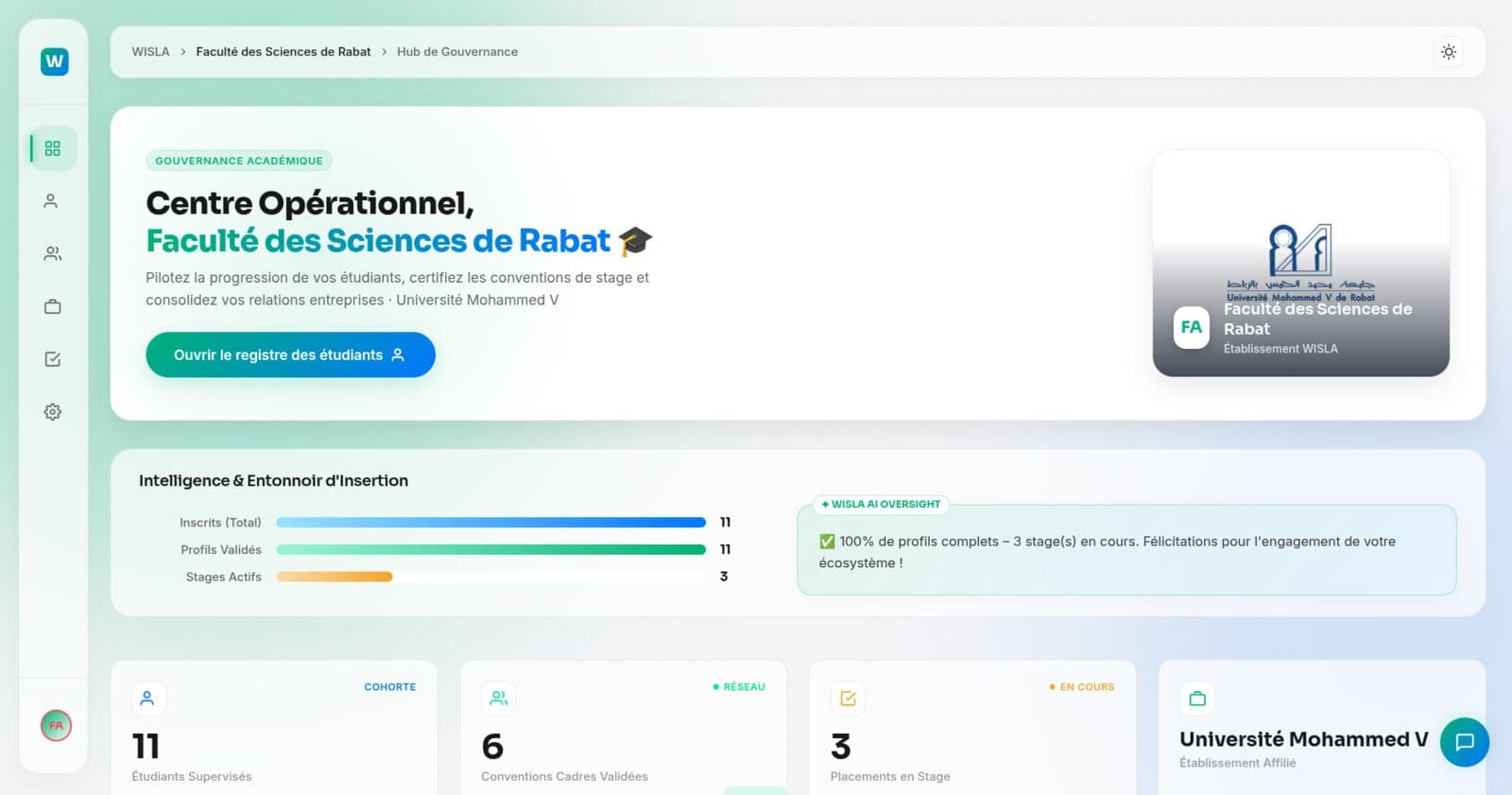Open the chat bubble floating button
The width and height of the screenshot is (1512, 795).
pyautogui.click(x=1464, y=742)
